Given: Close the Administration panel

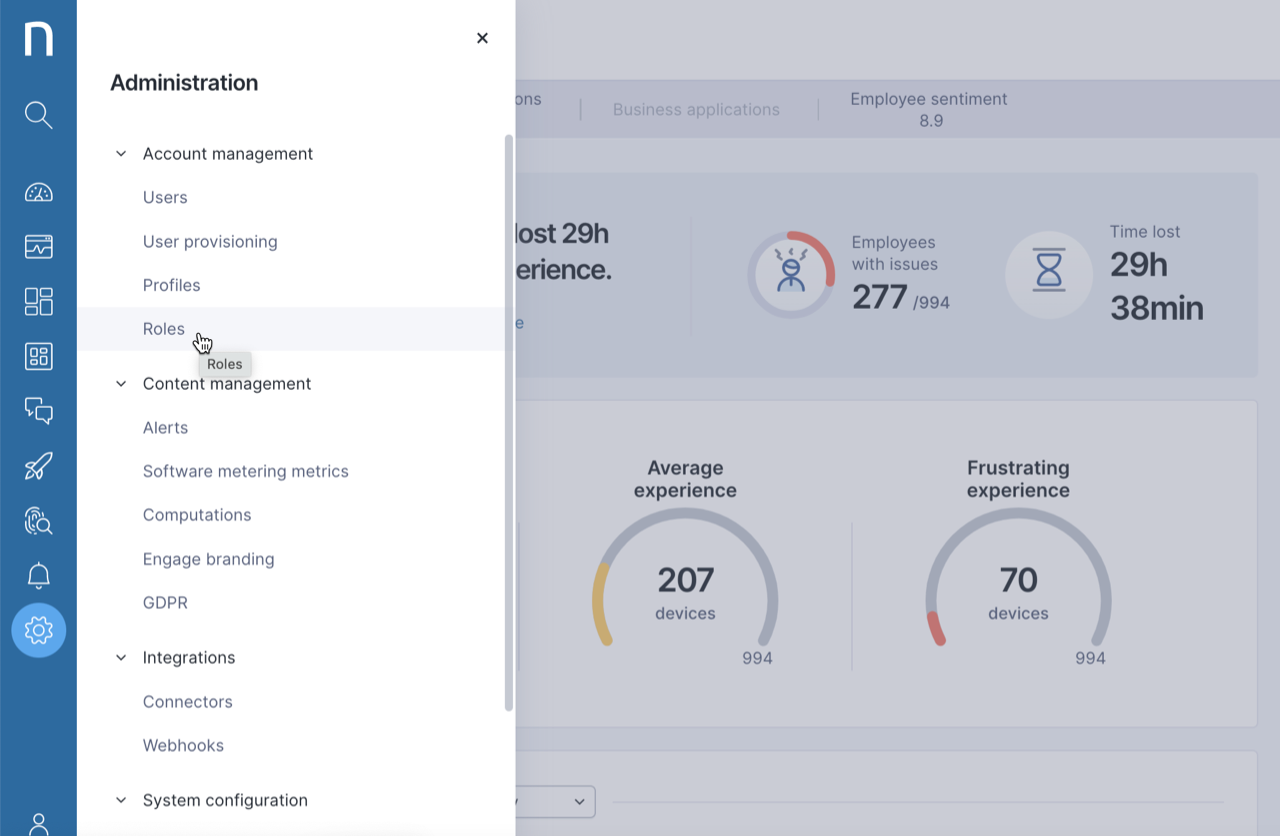Looking at the screenshot, I should (x=482, y=38).
